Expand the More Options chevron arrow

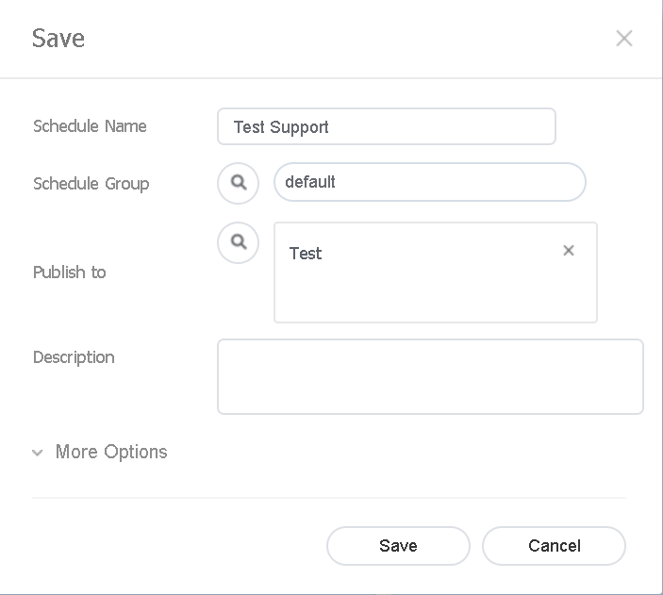click(38, 453)
